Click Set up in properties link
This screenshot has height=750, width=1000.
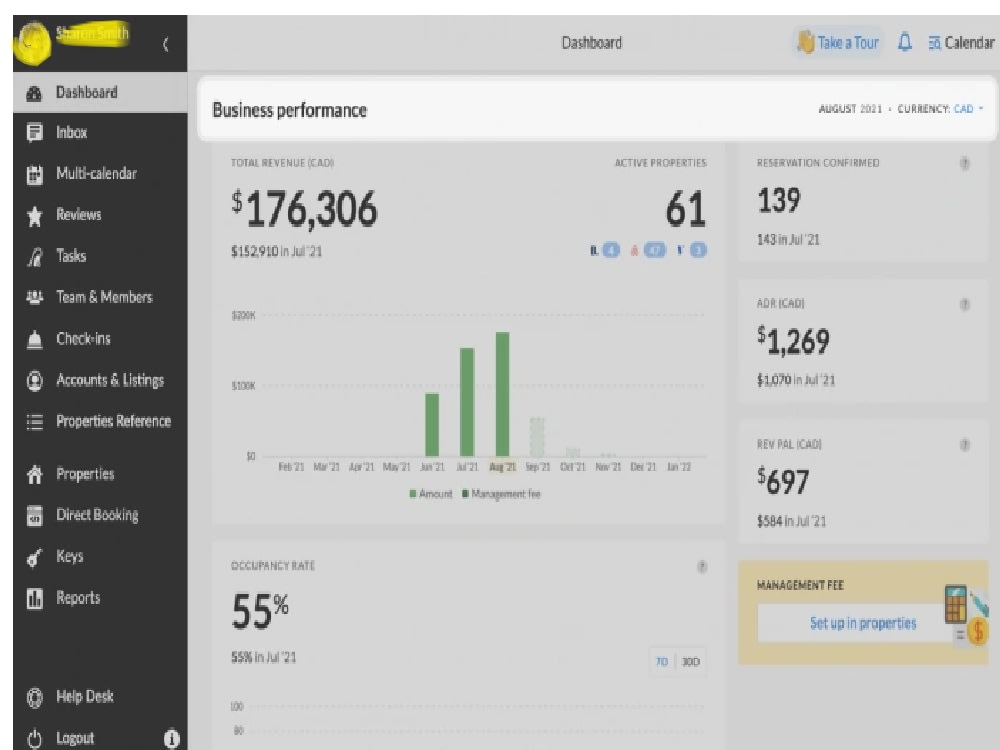(863, 623)
